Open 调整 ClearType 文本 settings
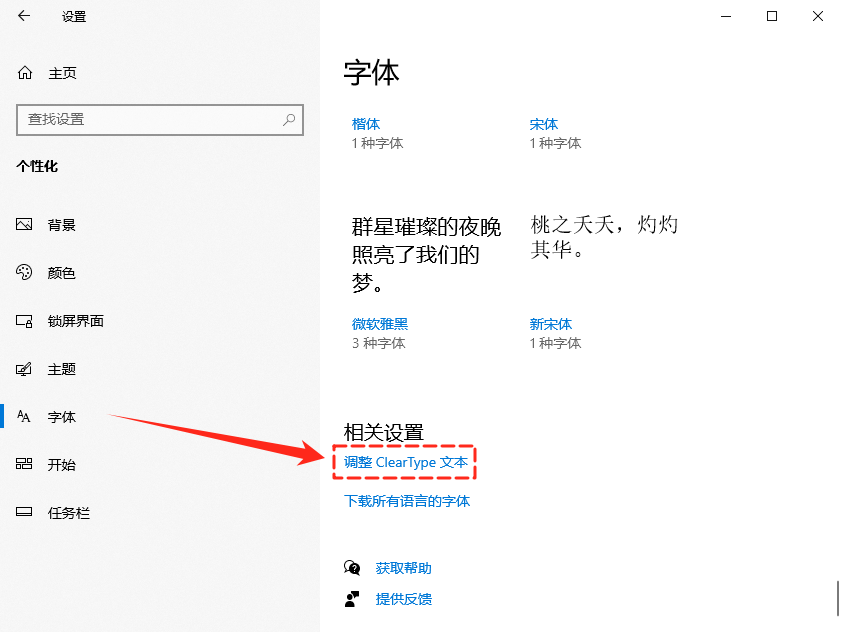Viewport: 841px width, 632px height. point(403,463)
